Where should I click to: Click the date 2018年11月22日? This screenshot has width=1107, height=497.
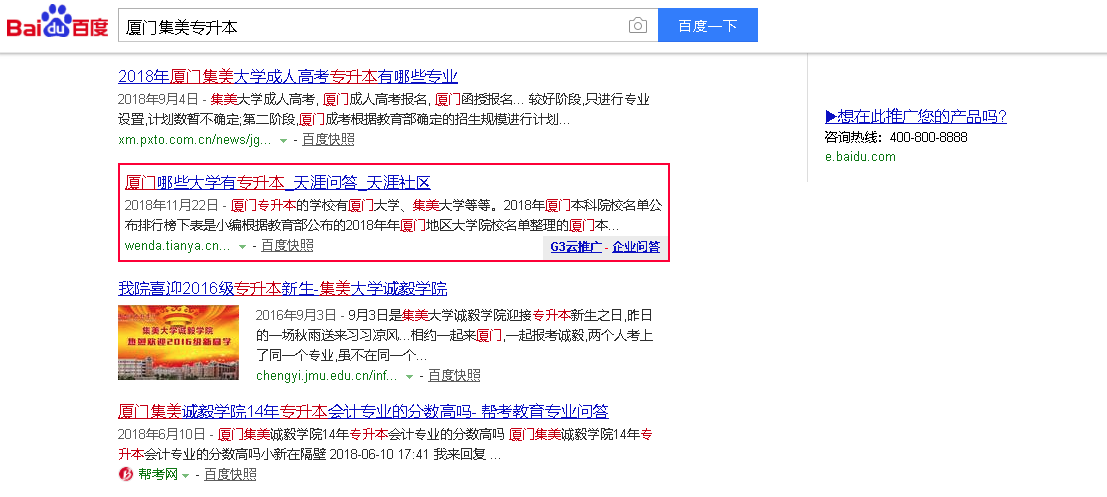point(172,205)
